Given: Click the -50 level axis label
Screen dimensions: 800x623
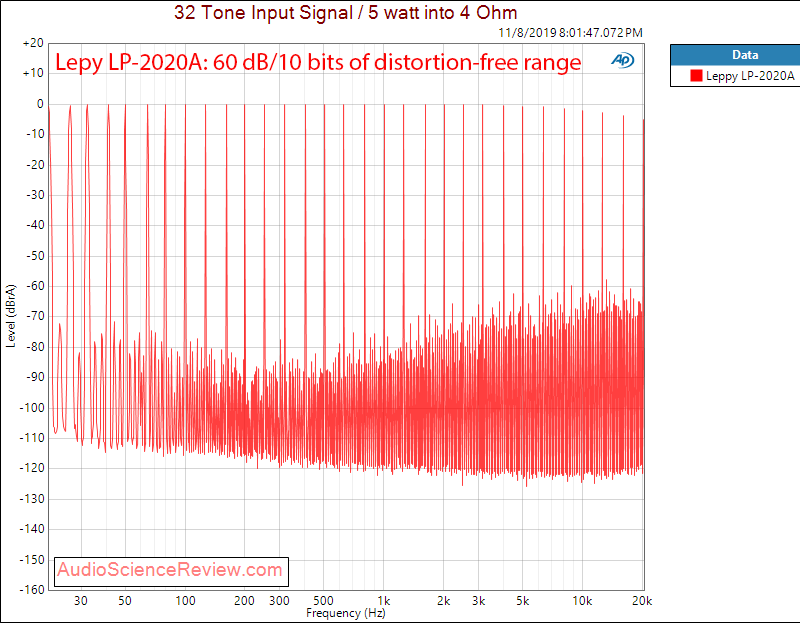Looking at the screenshot, I should click(x=36, y=256).
